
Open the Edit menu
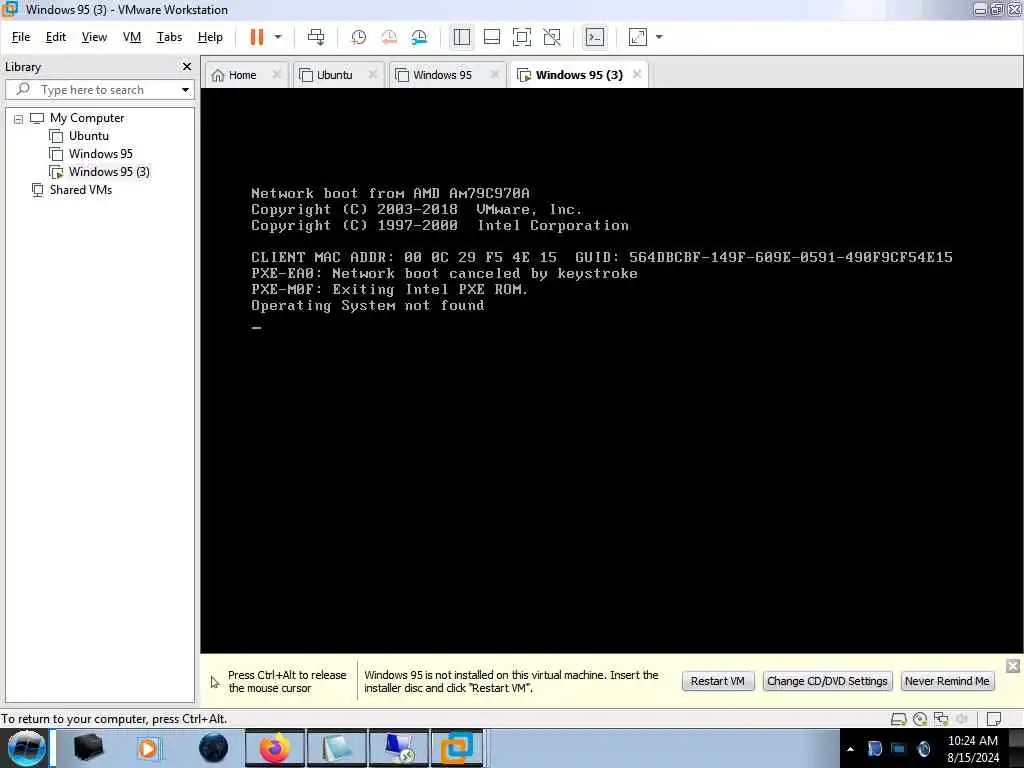click(x=56, y=37)
